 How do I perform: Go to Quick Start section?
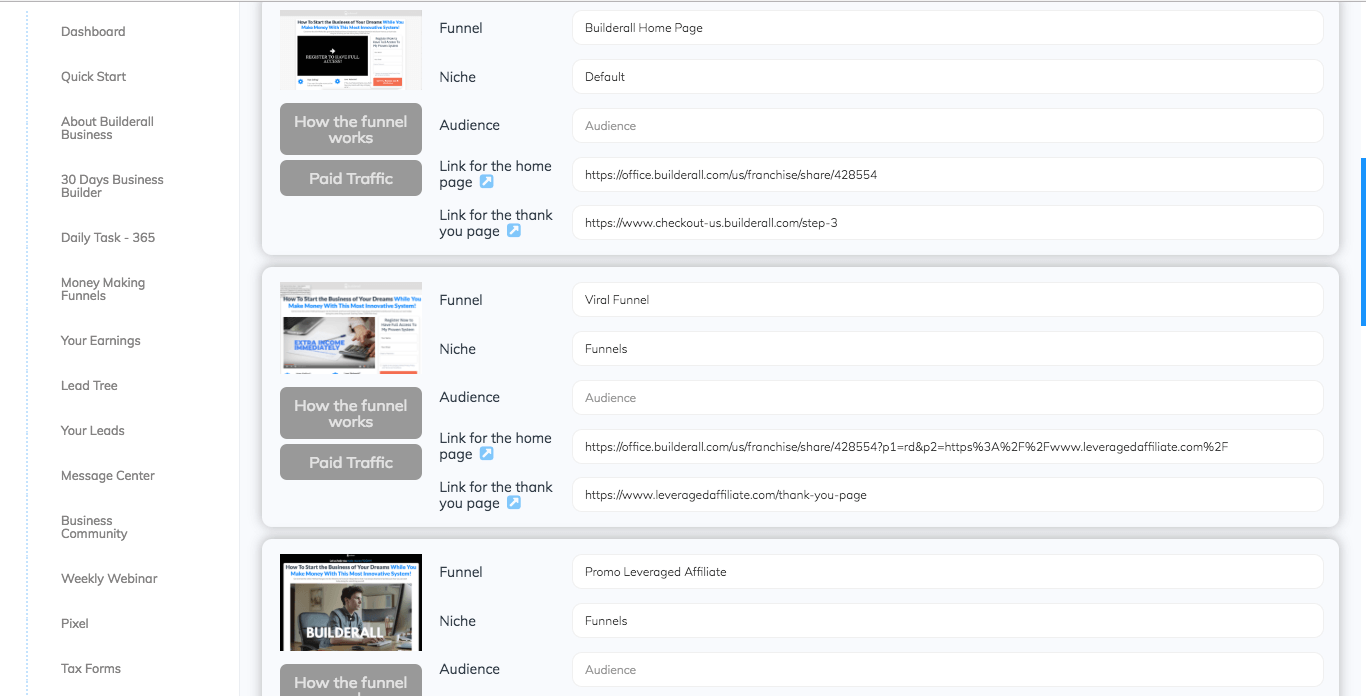(93, 77)
